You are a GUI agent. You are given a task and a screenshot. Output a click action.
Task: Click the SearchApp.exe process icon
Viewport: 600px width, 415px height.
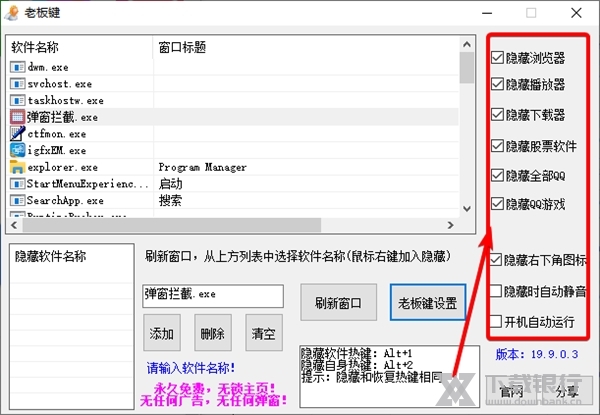pos(17,200)
